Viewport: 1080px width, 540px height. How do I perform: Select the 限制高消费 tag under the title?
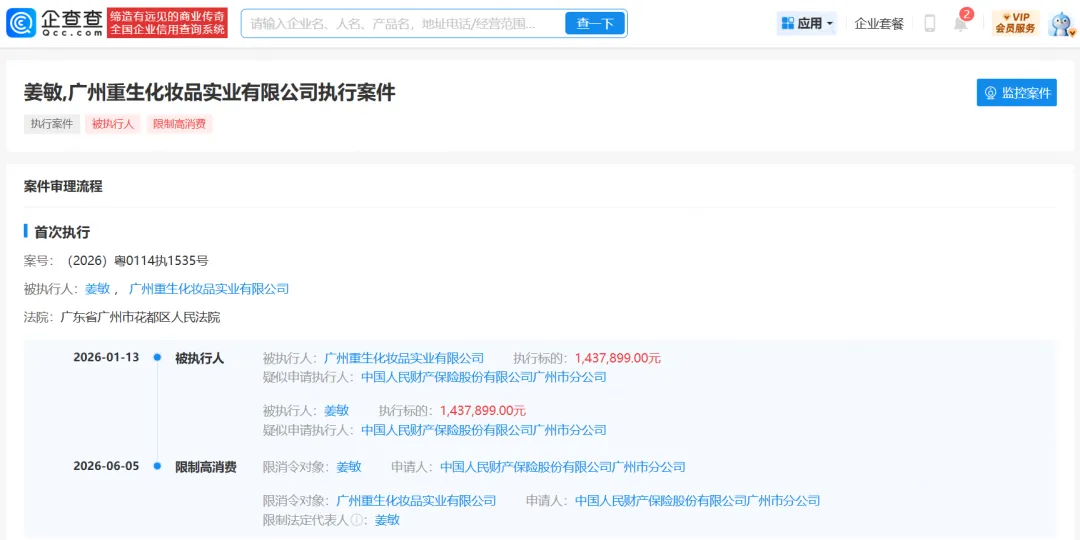179,124
